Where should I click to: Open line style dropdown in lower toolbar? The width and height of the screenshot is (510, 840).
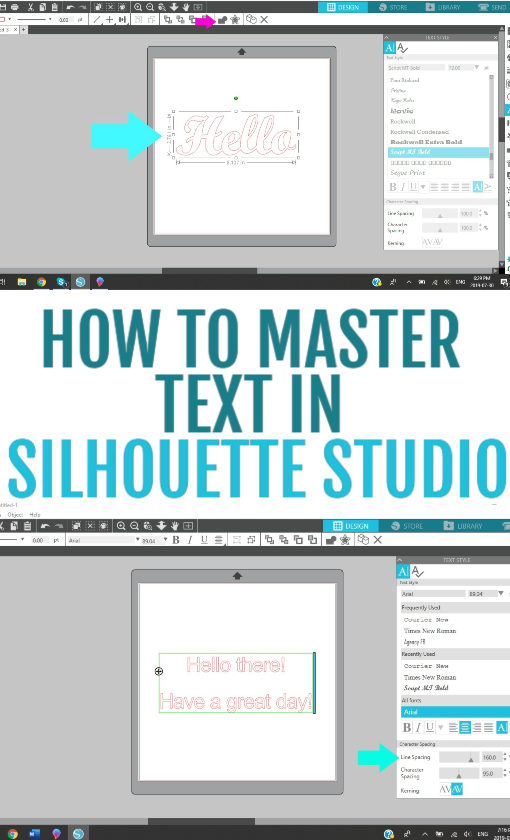click(x=22, y=540)
